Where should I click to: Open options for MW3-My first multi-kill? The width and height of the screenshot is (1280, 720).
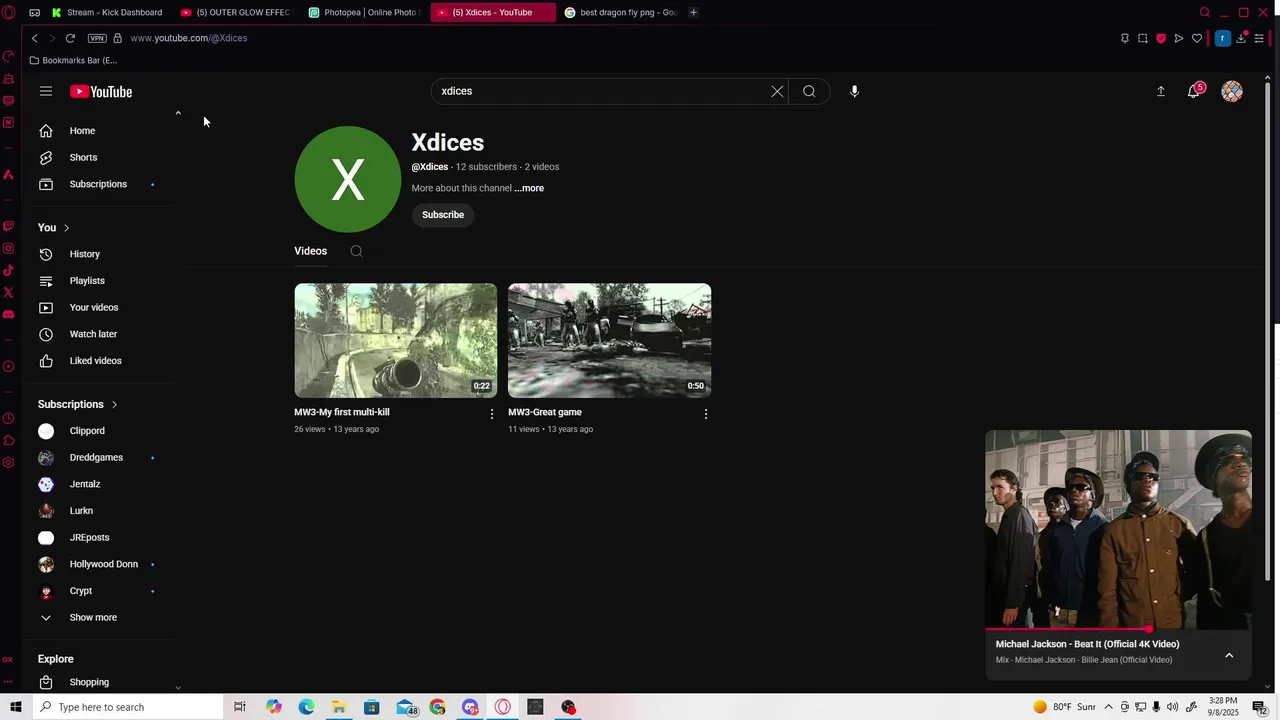pos(491,414)
